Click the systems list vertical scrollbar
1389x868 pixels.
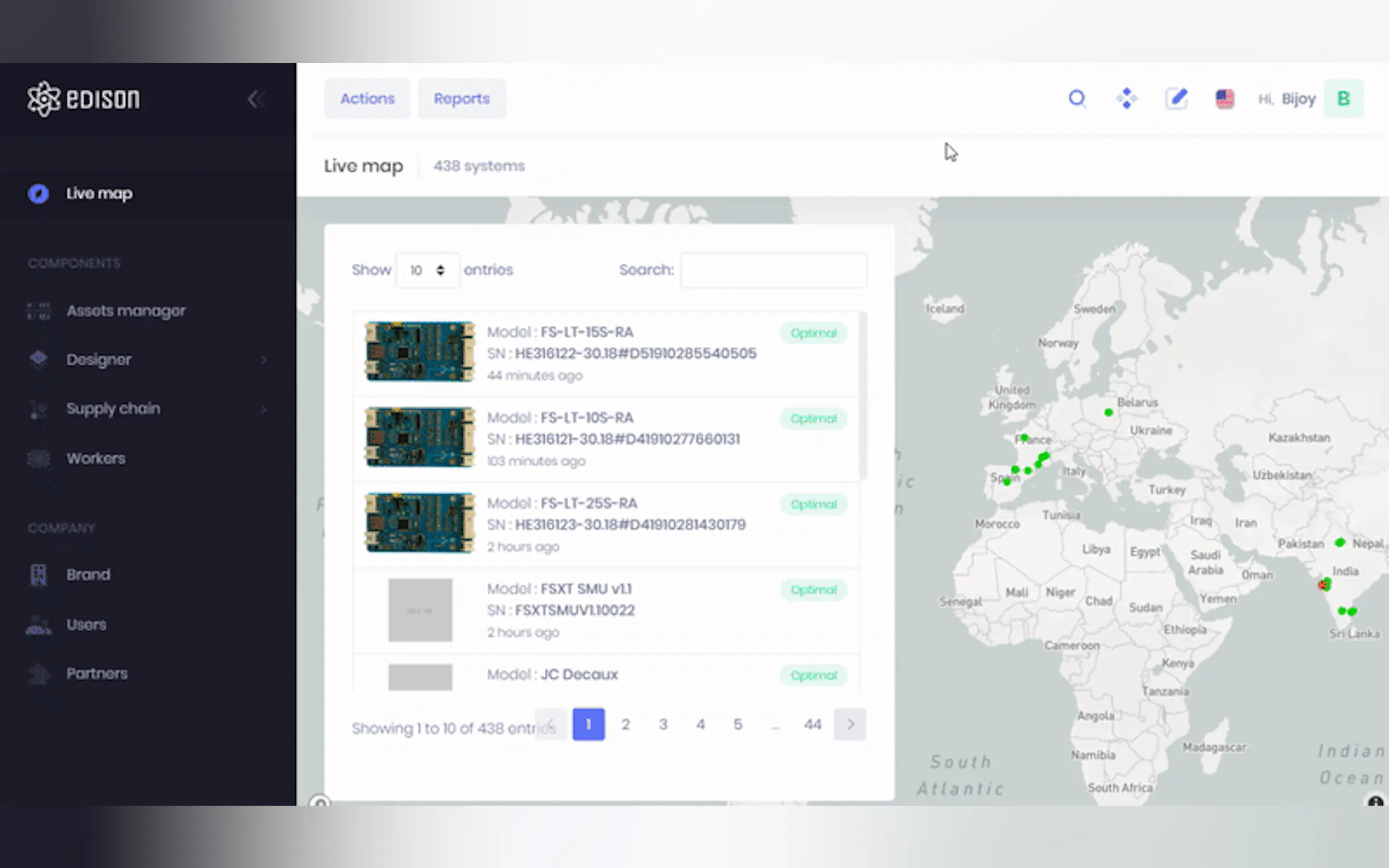(862, 396)
